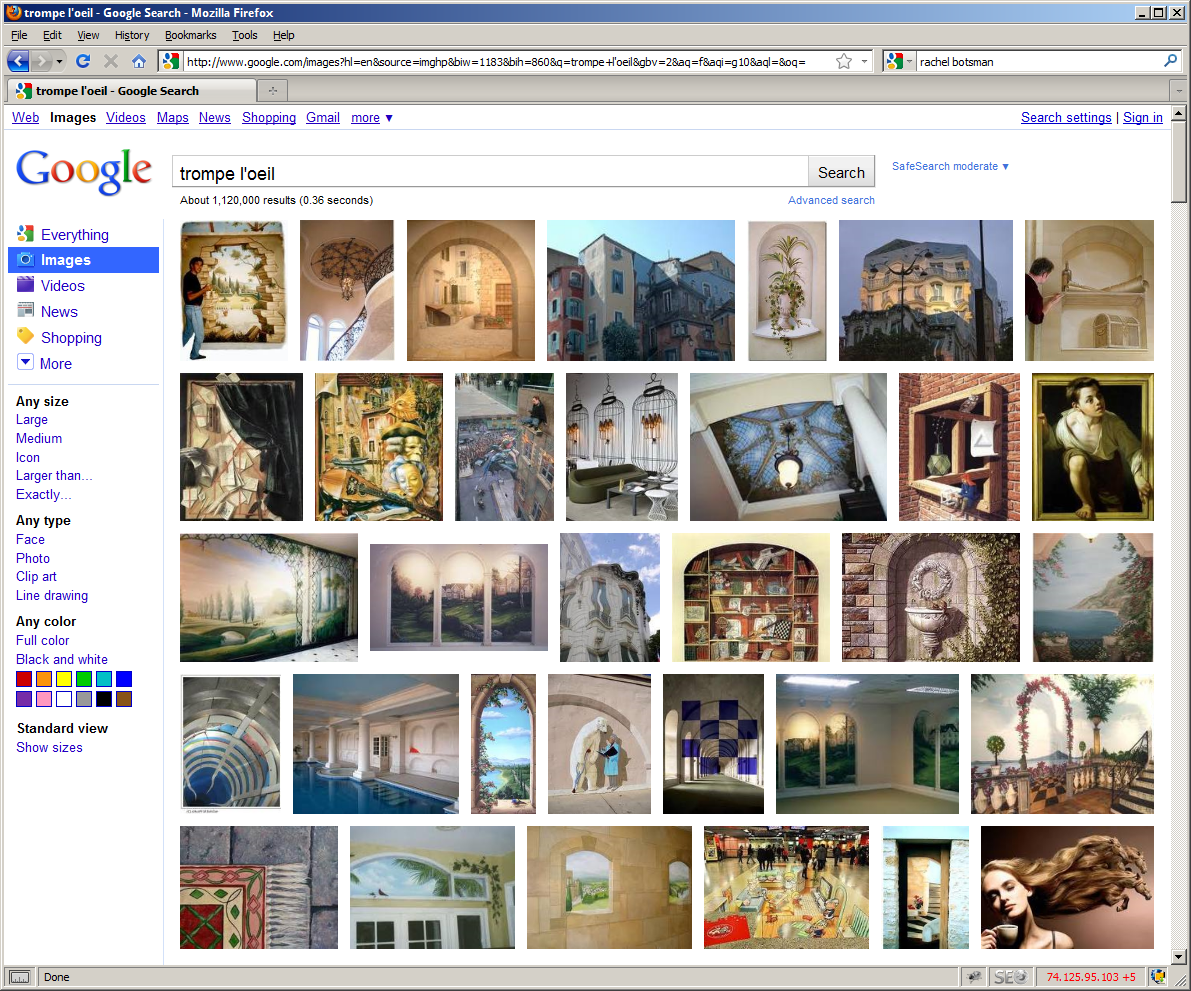Click the Search button
This screenshot has height=991, width=1191.
(x=841, y=172)
